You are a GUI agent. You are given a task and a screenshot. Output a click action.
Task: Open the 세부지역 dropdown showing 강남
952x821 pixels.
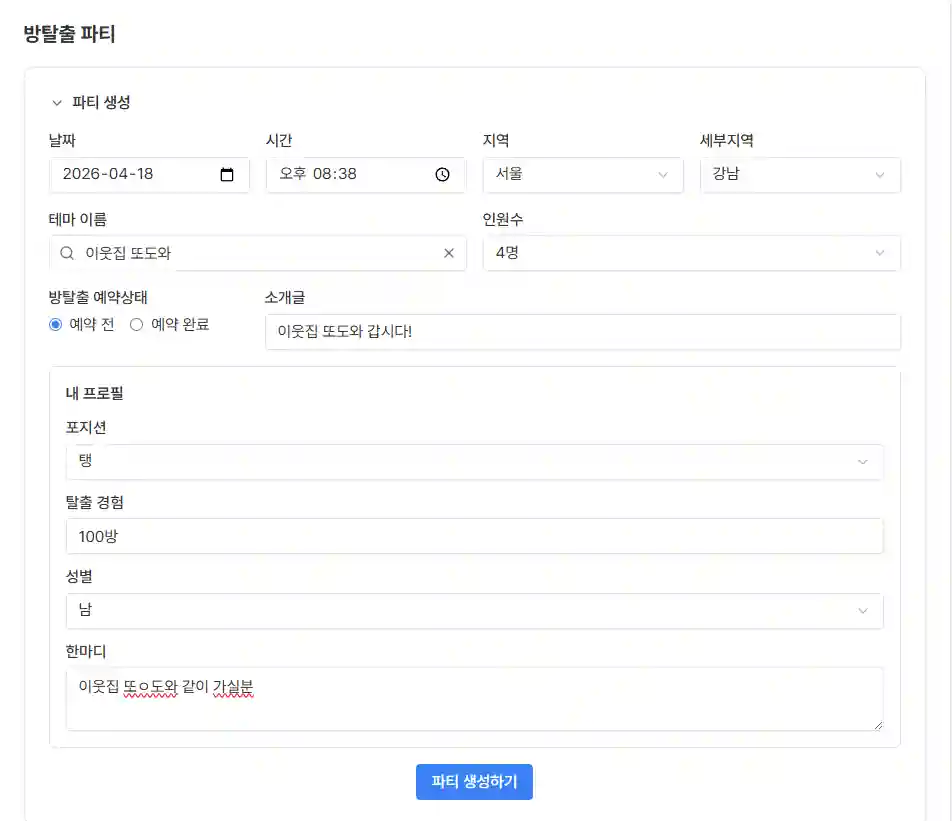(x=800, y=175)
